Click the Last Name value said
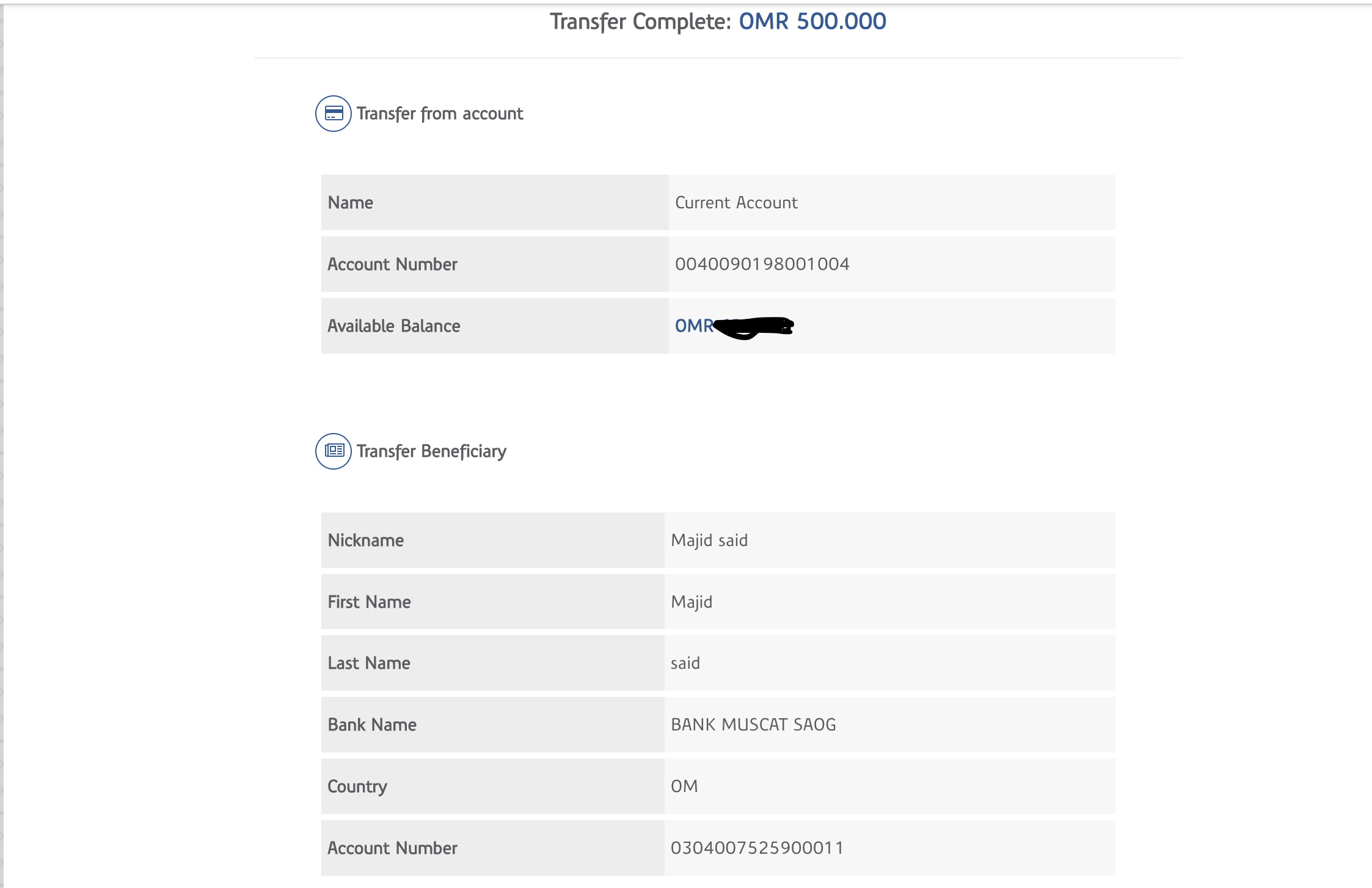This screenshot has width=1372, height=888. point(685,663)
